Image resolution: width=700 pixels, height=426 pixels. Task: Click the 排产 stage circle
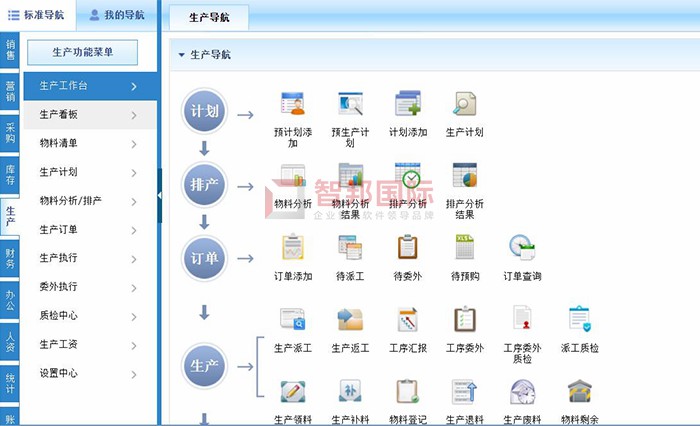tap(204, 185)
